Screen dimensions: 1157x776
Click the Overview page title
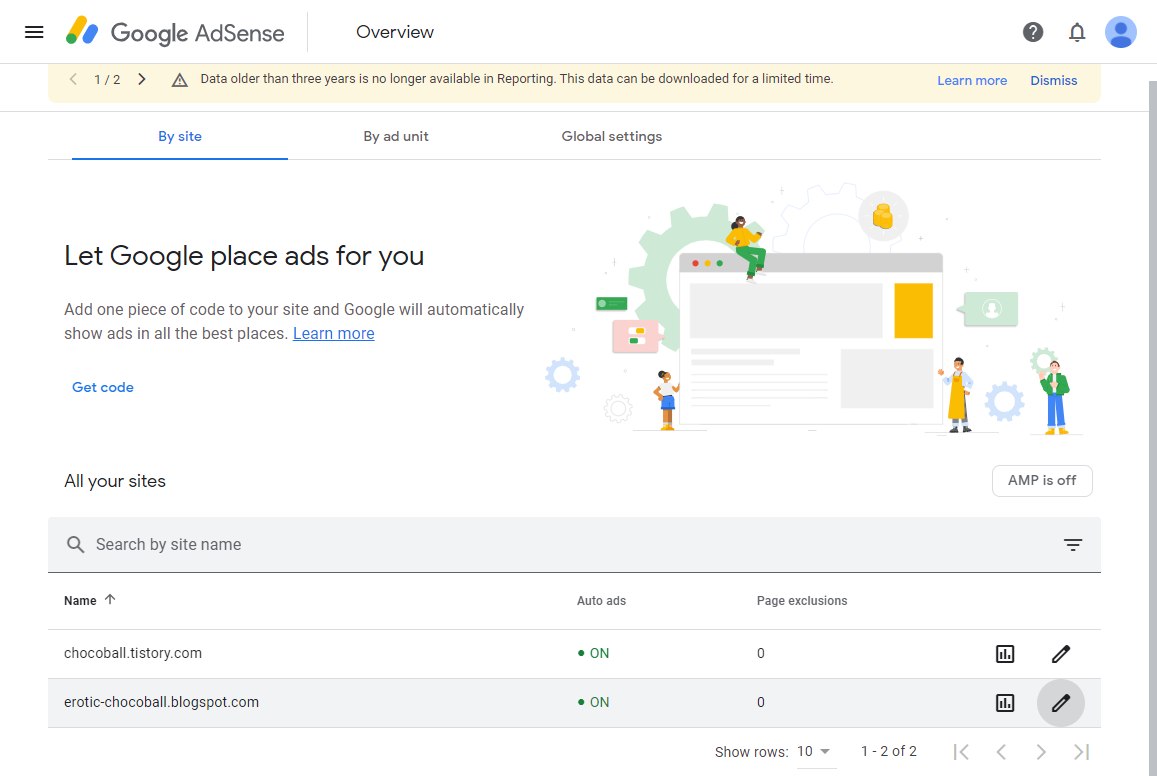pos(395,32)
